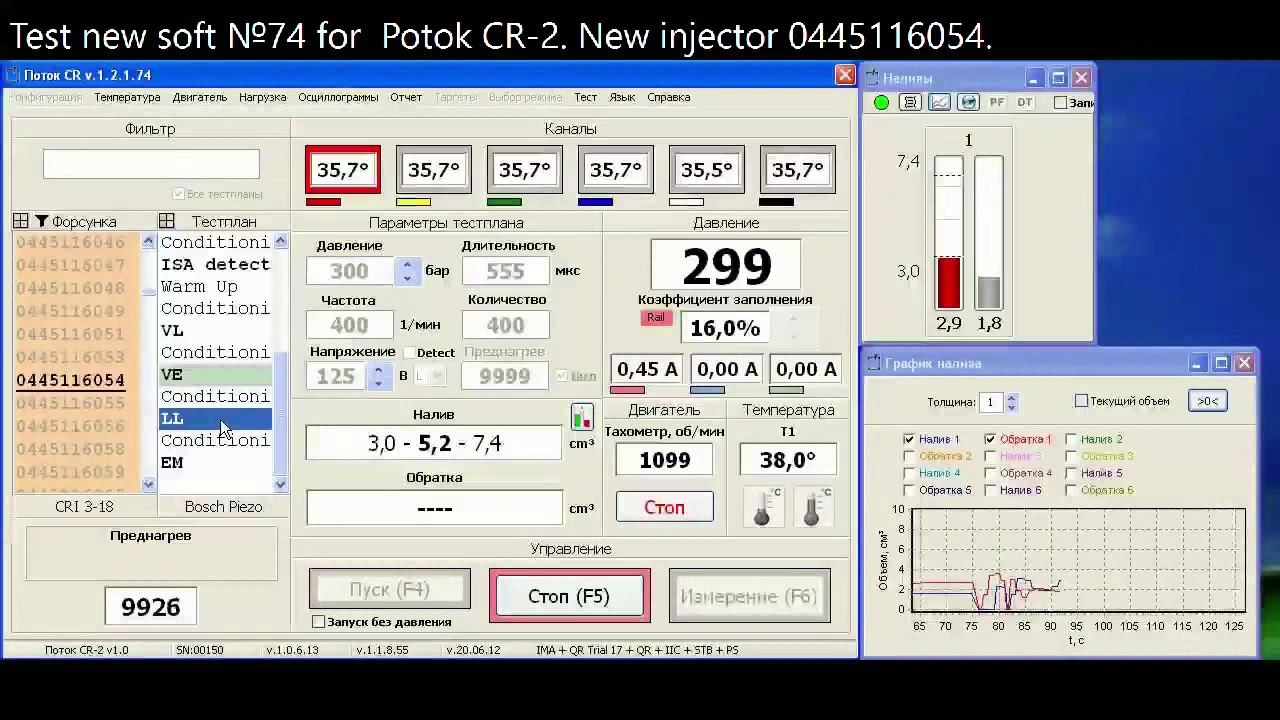Open the bar chart icon next to Налив
This screenshot has width=1280, height=720.
point(581,416)
